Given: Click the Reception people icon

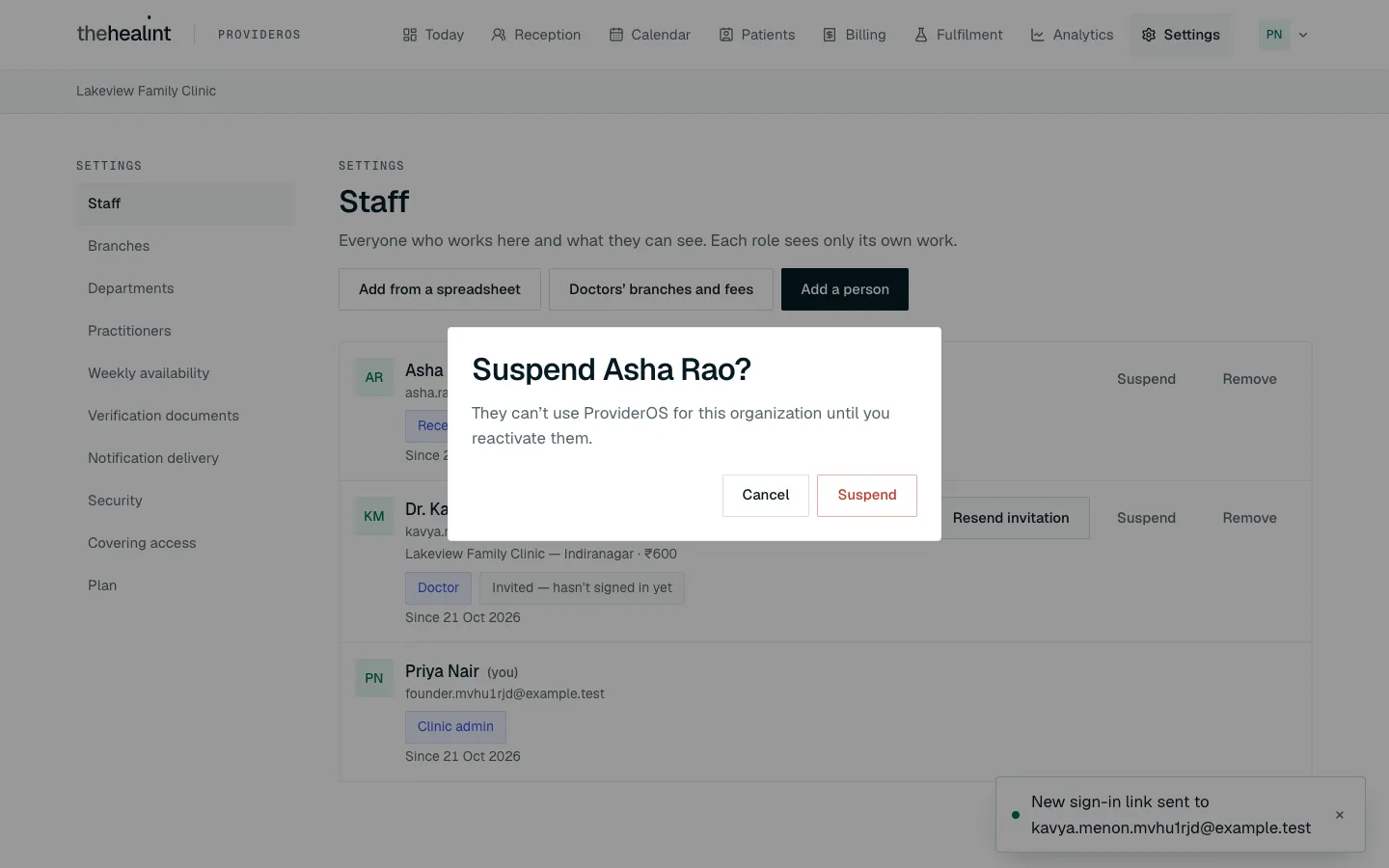Looking at the screenshot, I should pos(499,35).
